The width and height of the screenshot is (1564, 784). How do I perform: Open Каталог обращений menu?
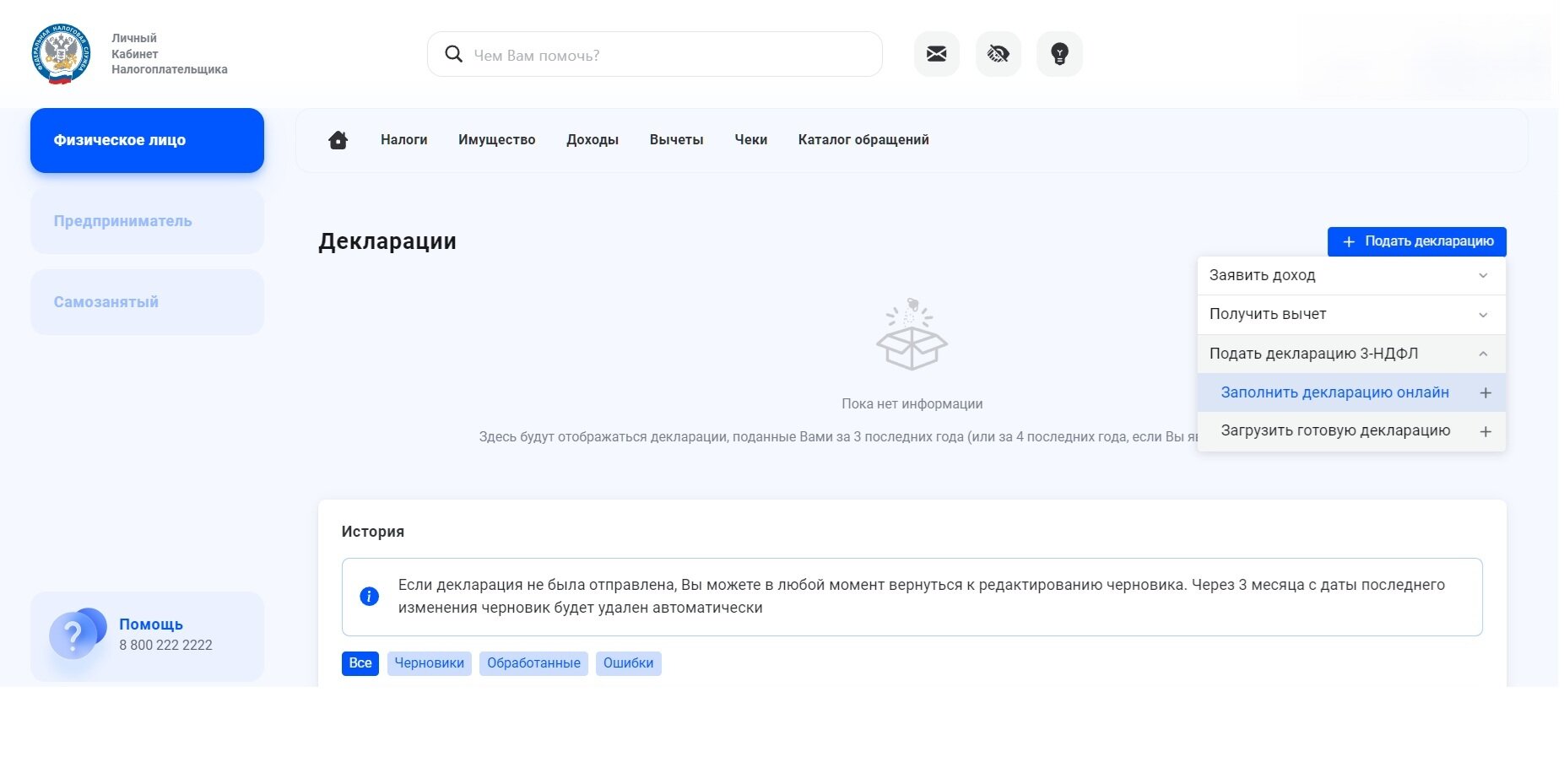click(863, 140)
